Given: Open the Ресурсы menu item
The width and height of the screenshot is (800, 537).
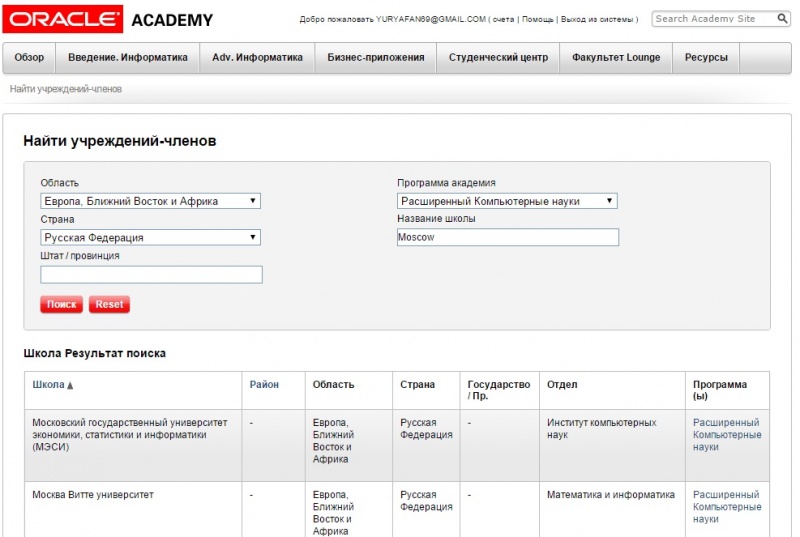Looking at the screenshot, I should pyautogui.click(x=706, y=58).
